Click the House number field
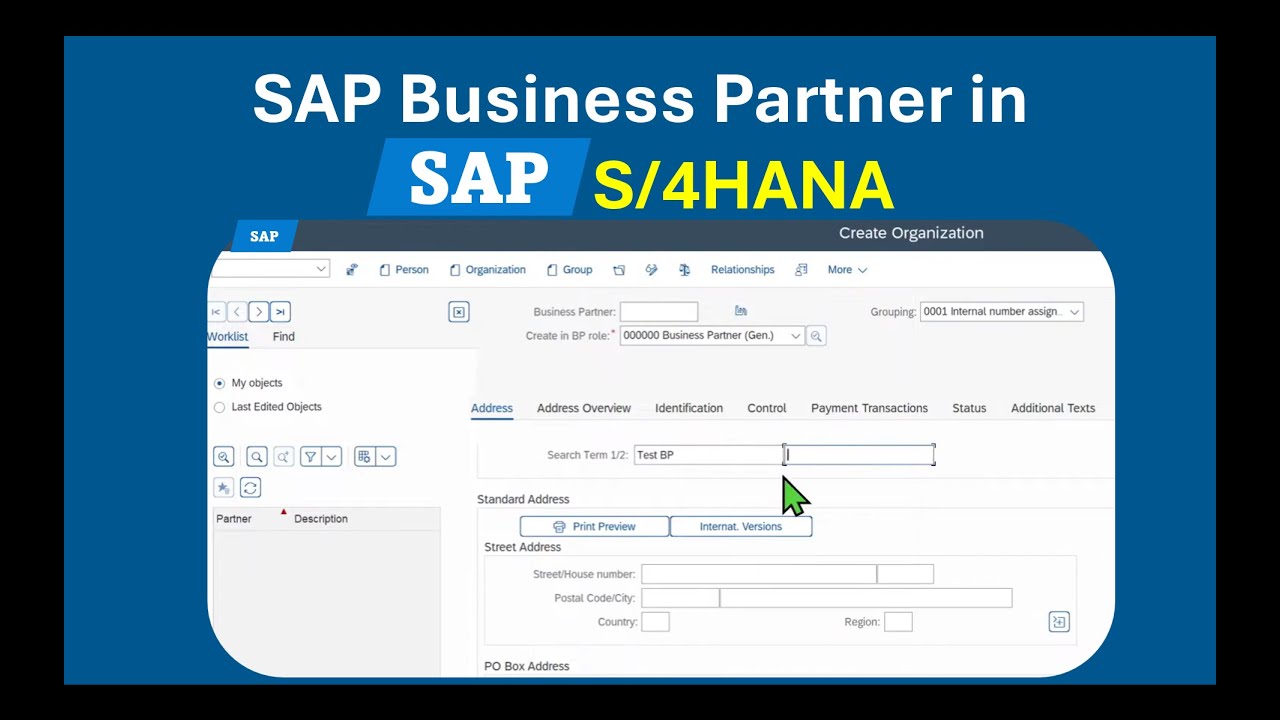This screenshot has height=720, width=1280. click(905, 574)
